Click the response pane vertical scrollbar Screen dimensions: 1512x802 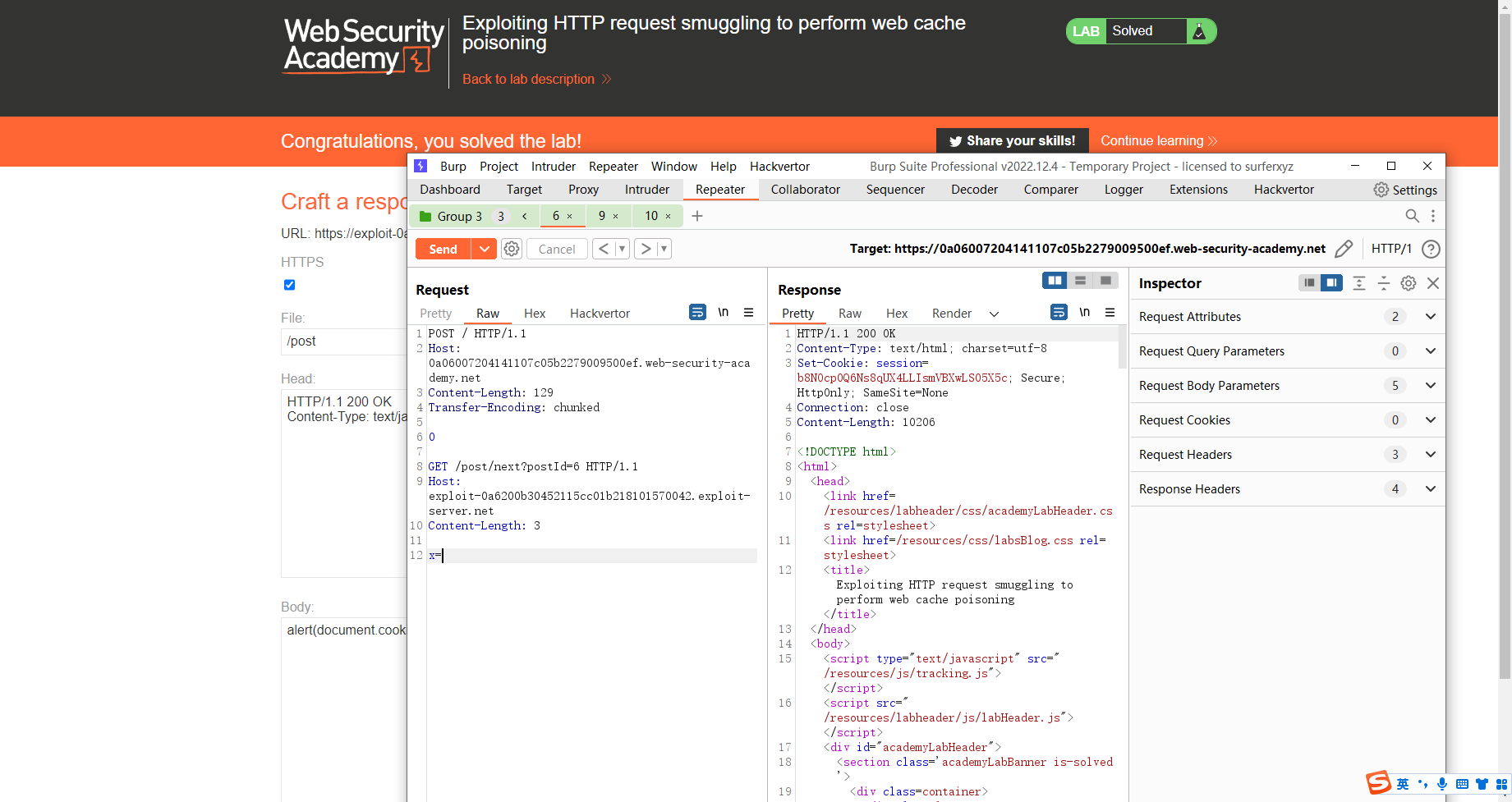[1122, 346]
